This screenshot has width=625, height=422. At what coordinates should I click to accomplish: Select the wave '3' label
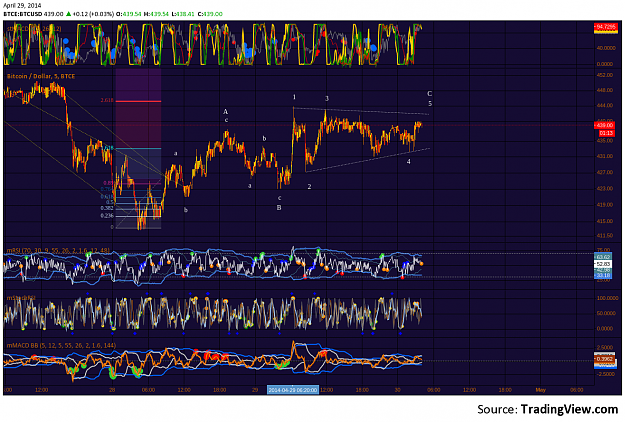click(327, 98)
